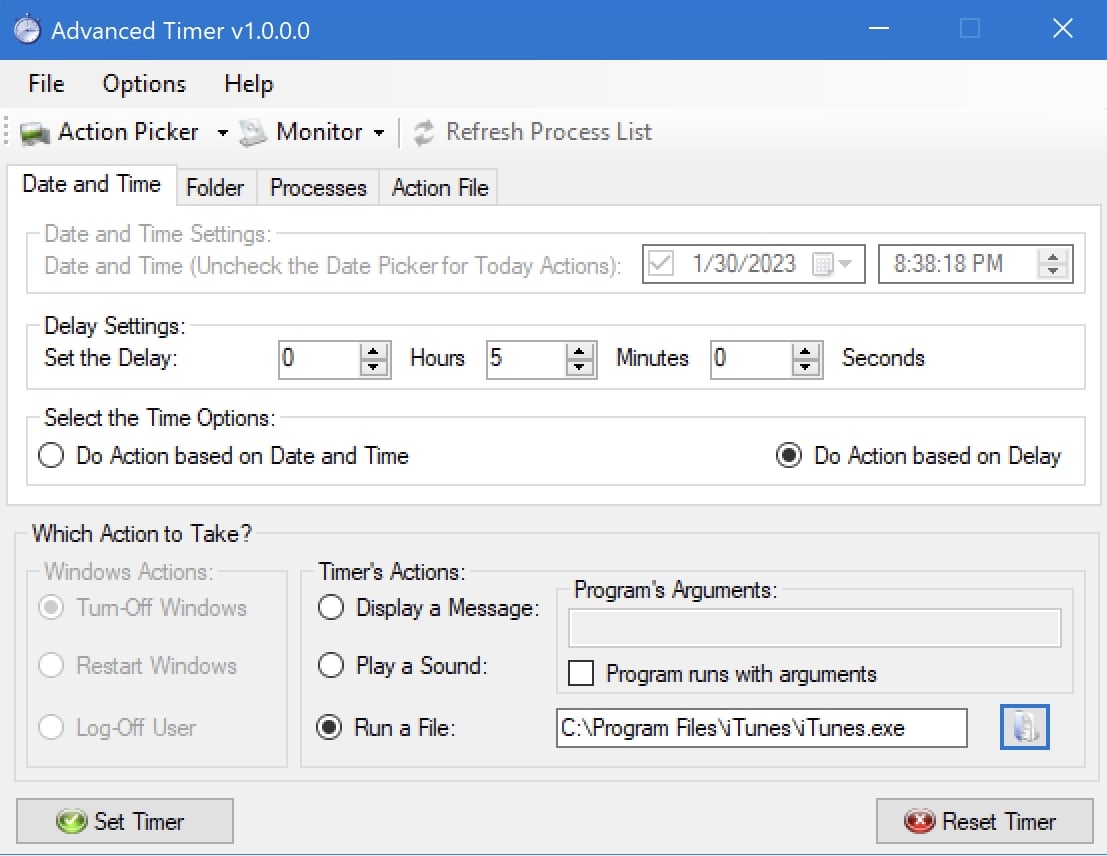Click Refresh Process List toolbar button
1107x856 pixels.
[533, 133]
